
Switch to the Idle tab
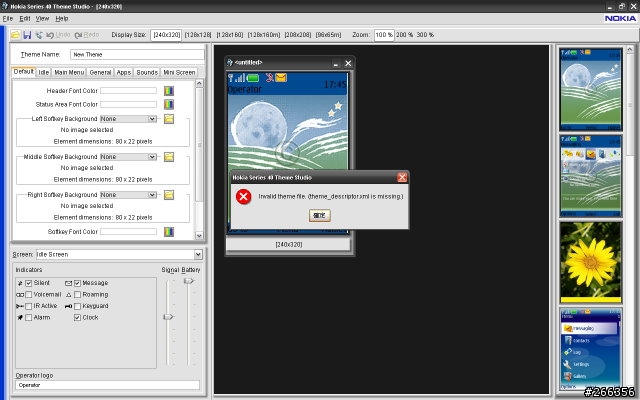tap(44, 72)
